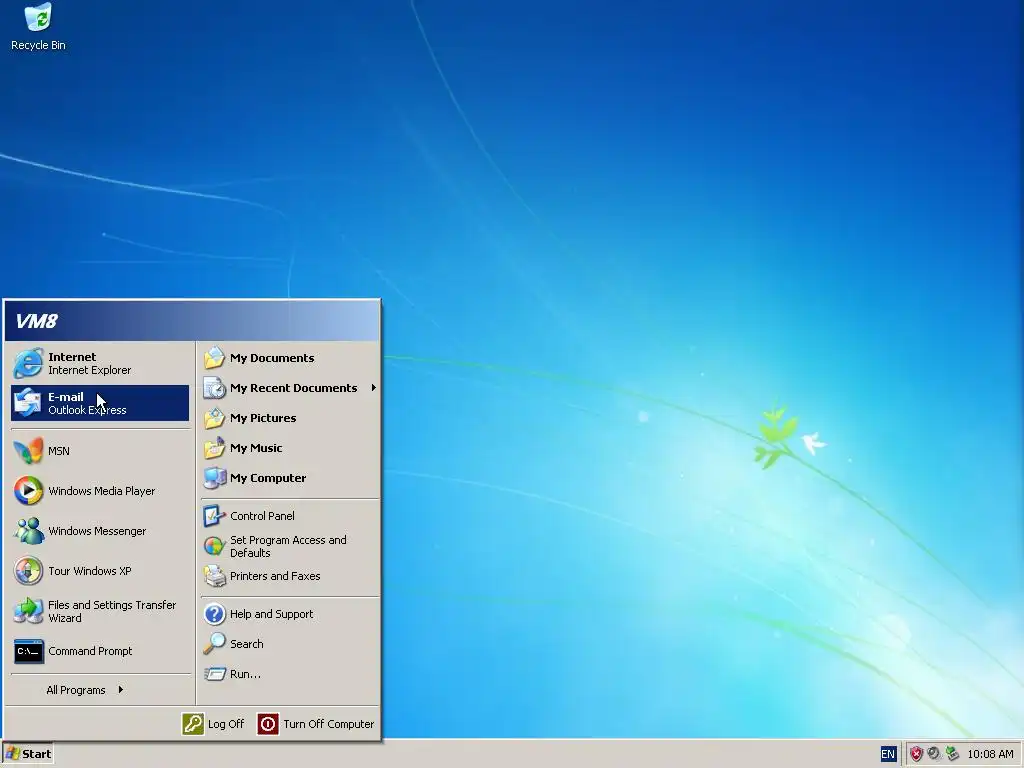Image resolution: width=1024 pixels, height=768 pixels.
Task: Click the VM8 user name header
Action: click(x=37, y=321)
